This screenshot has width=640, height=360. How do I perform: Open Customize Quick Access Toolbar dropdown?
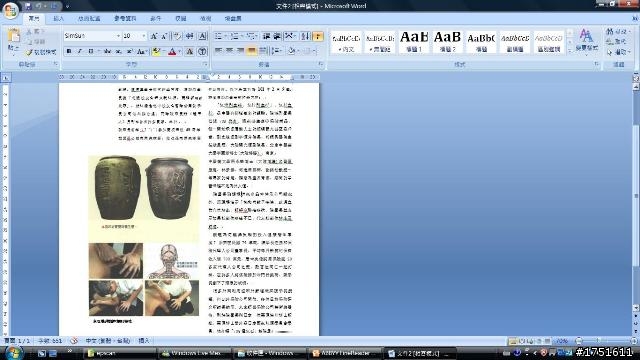[67, 7]
